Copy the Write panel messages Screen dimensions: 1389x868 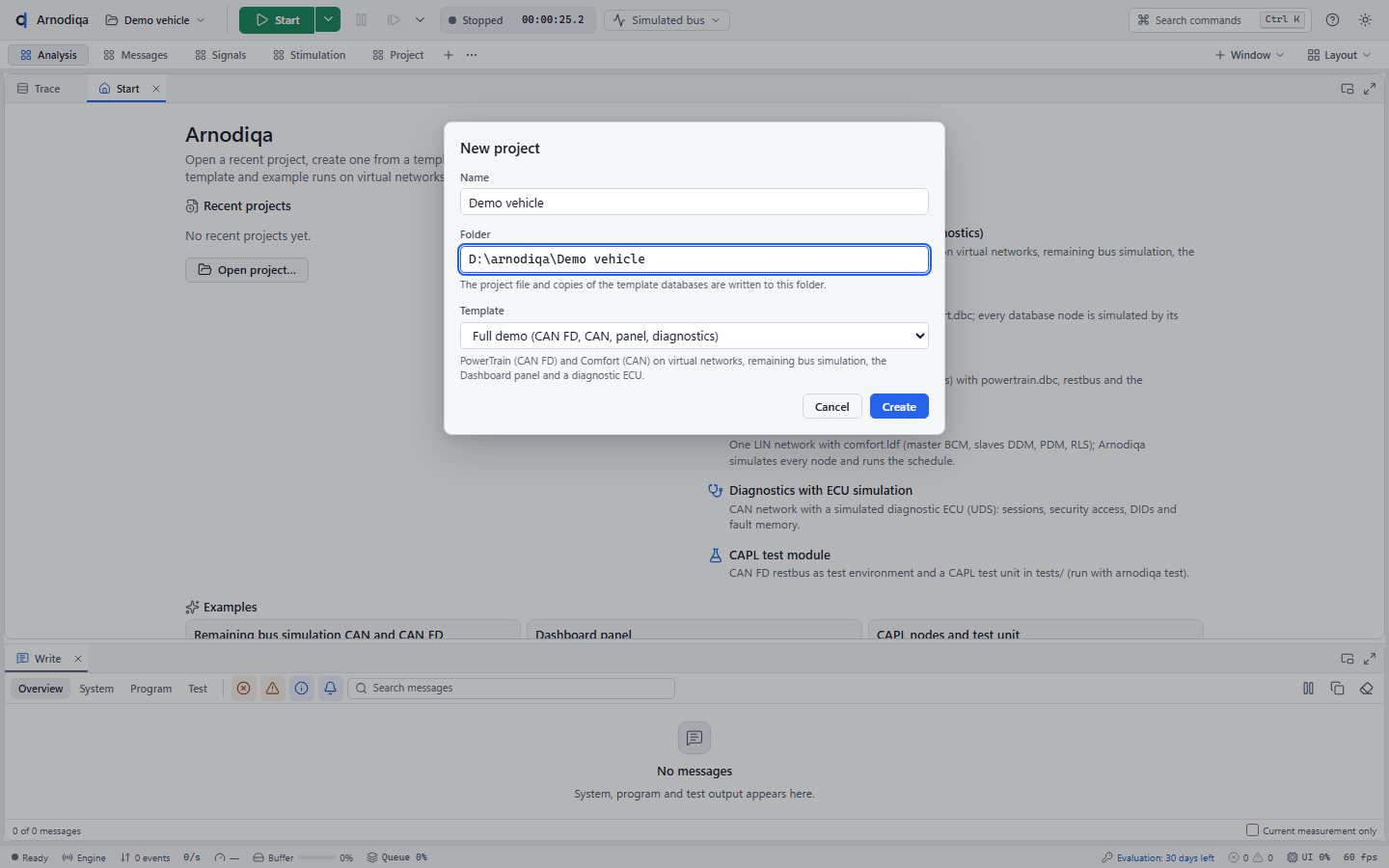(1337, 689)
